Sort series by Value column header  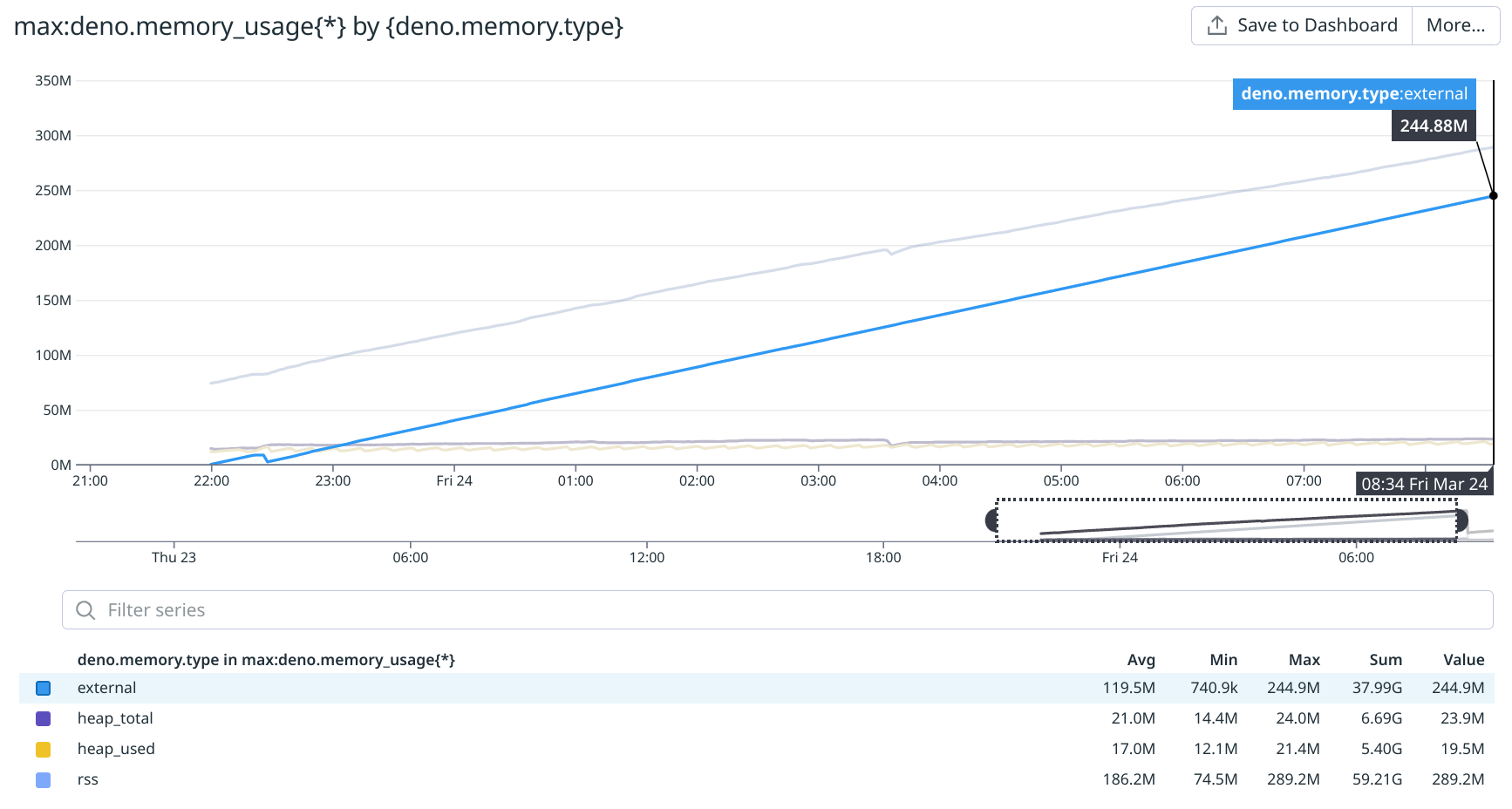point(1463,660)
